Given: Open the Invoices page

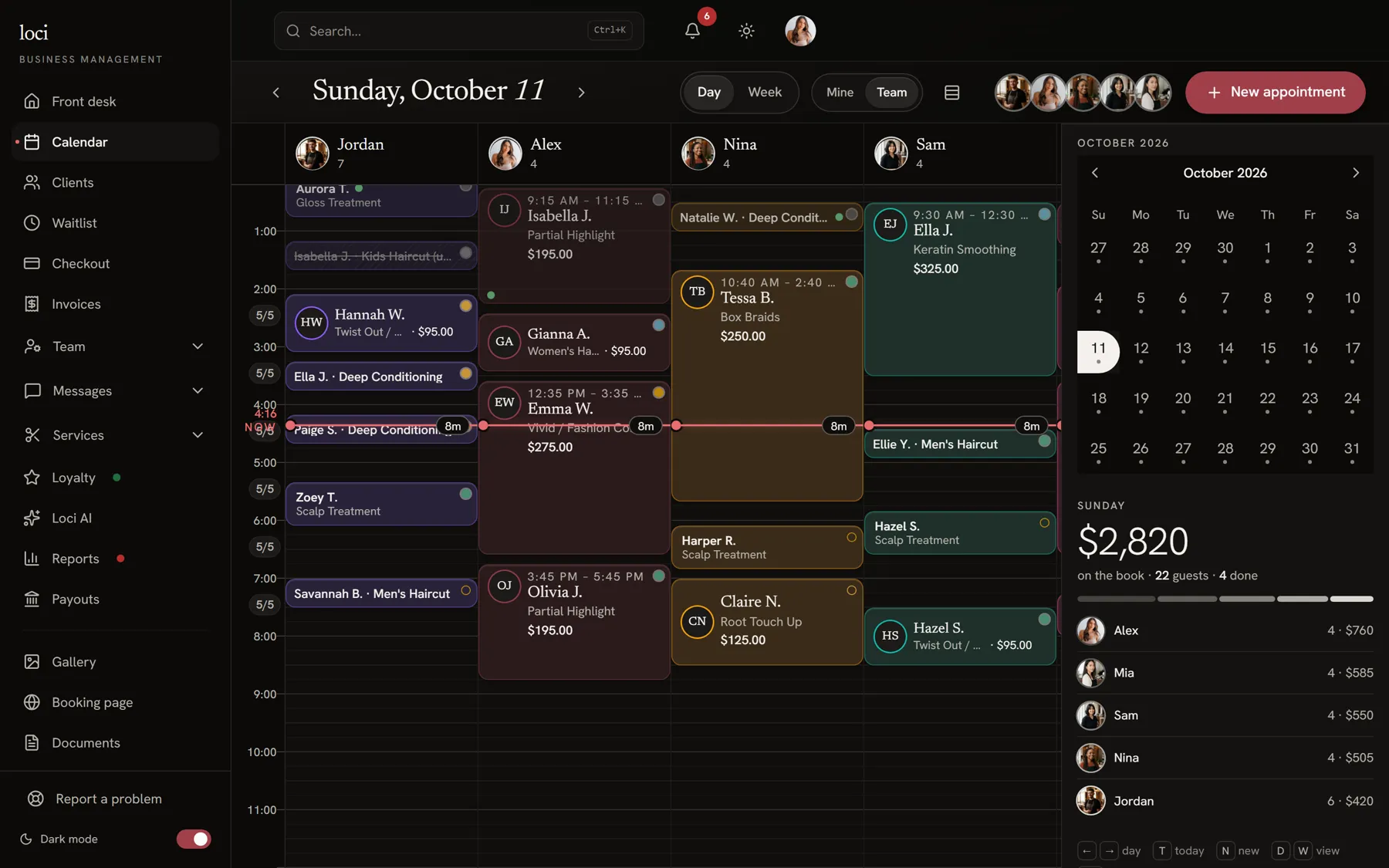Looking at the screenshot, I should click(115, 304).
